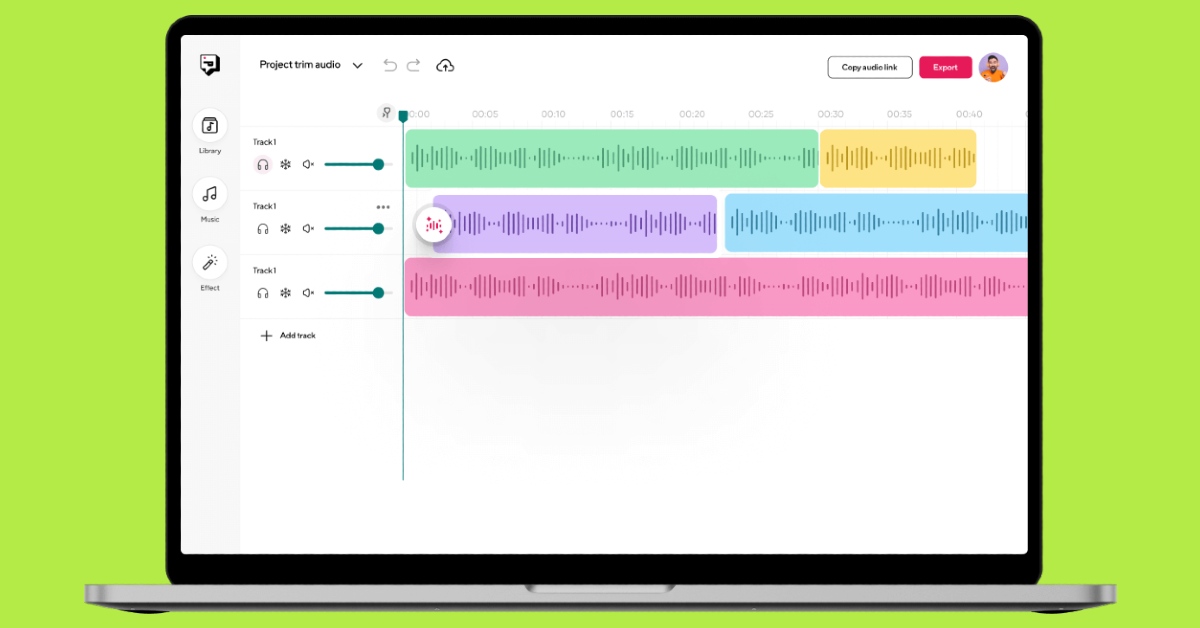The width and height of the screenshot is (1200, 628).
Task: Toggle headphones solo on green clip's track
Action: 263,164
